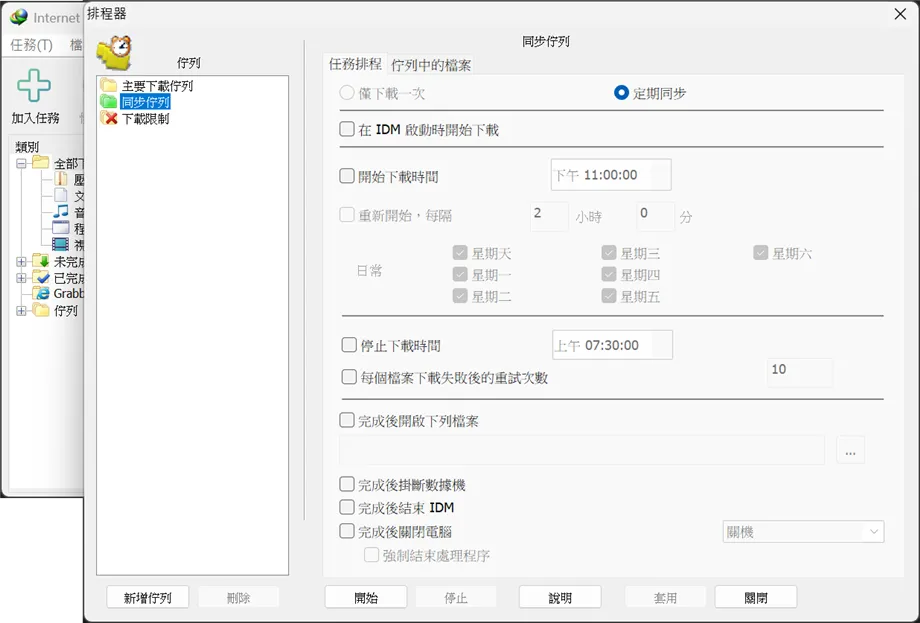Viewport: 920px width, 623px height.
Task: Enable 每個檔案下載失敗後的重試次數 checkbox
Action: coord(349,377)
